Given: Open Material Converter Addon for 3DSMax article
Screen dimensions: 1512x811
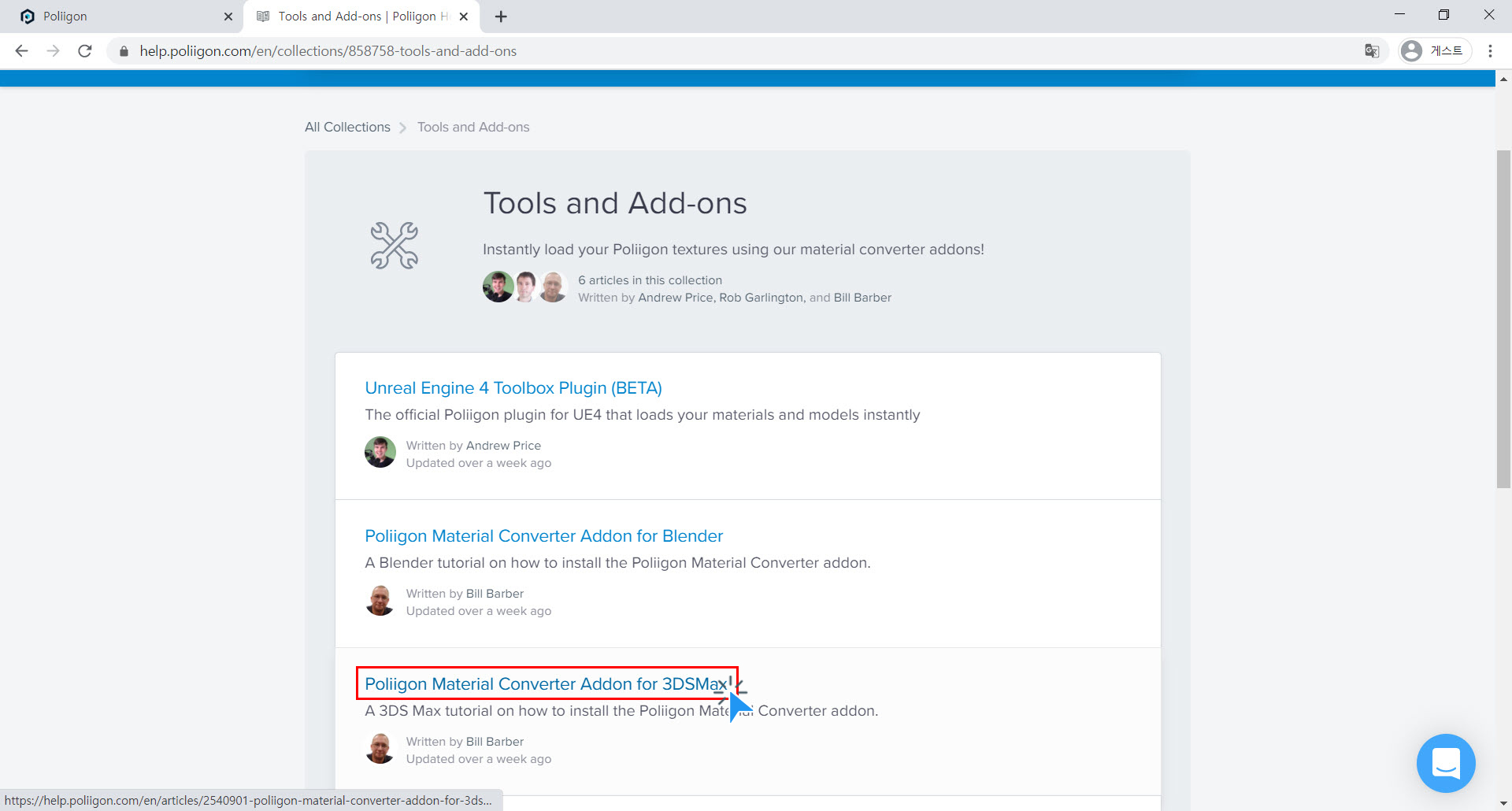Looking at the screenshot, I should point(547,684).
